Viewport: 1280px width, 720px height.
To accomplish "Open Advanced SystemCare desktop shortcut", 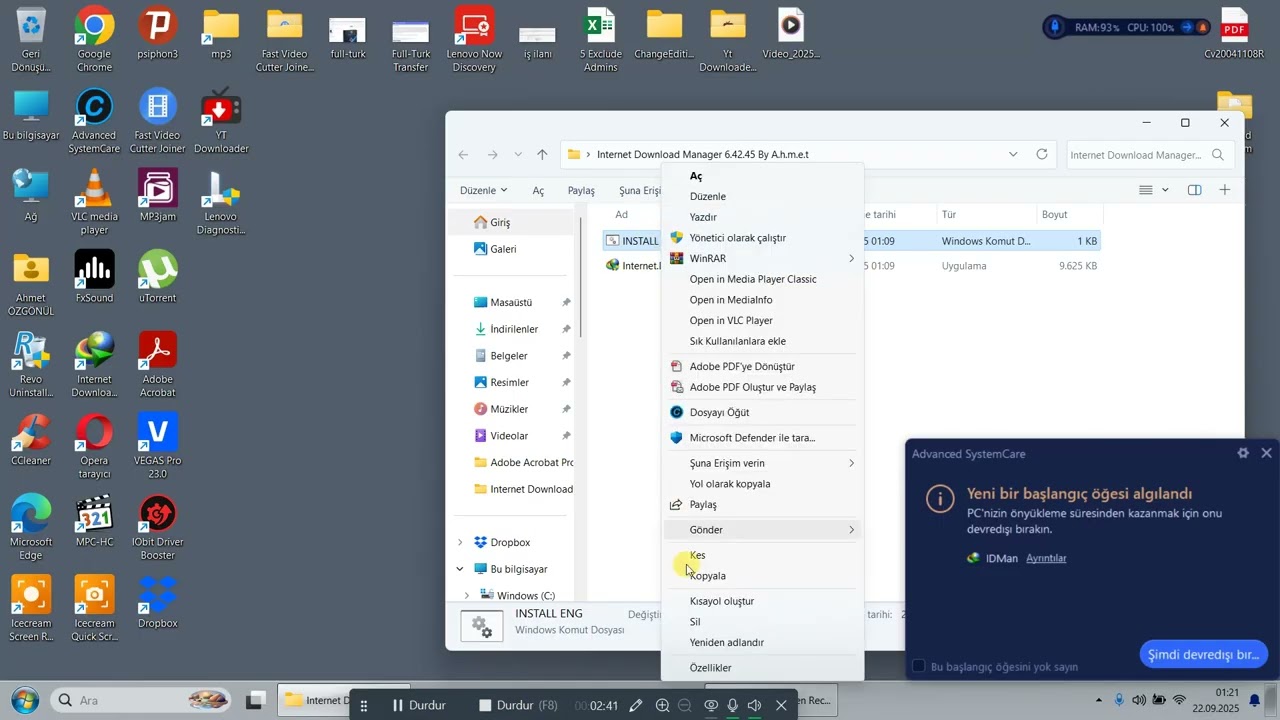I will pyautogui.click(x=94, y=121).
